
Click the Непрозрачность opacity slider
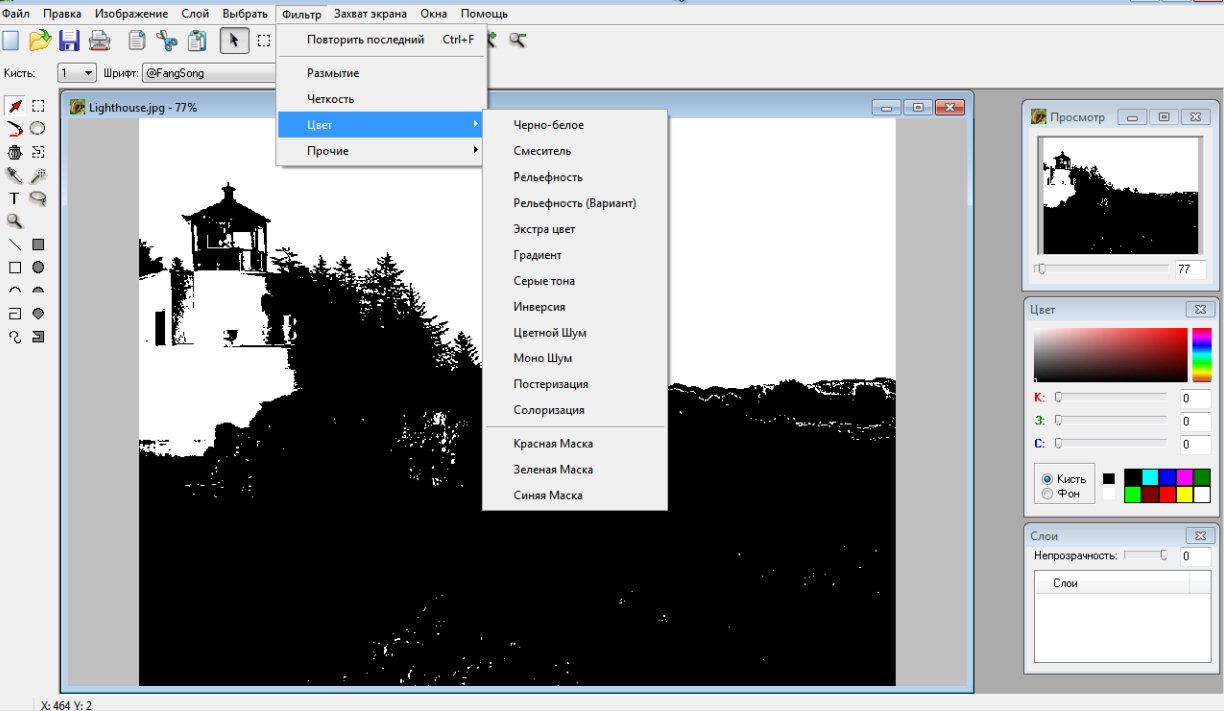(x=1145, y=555)
